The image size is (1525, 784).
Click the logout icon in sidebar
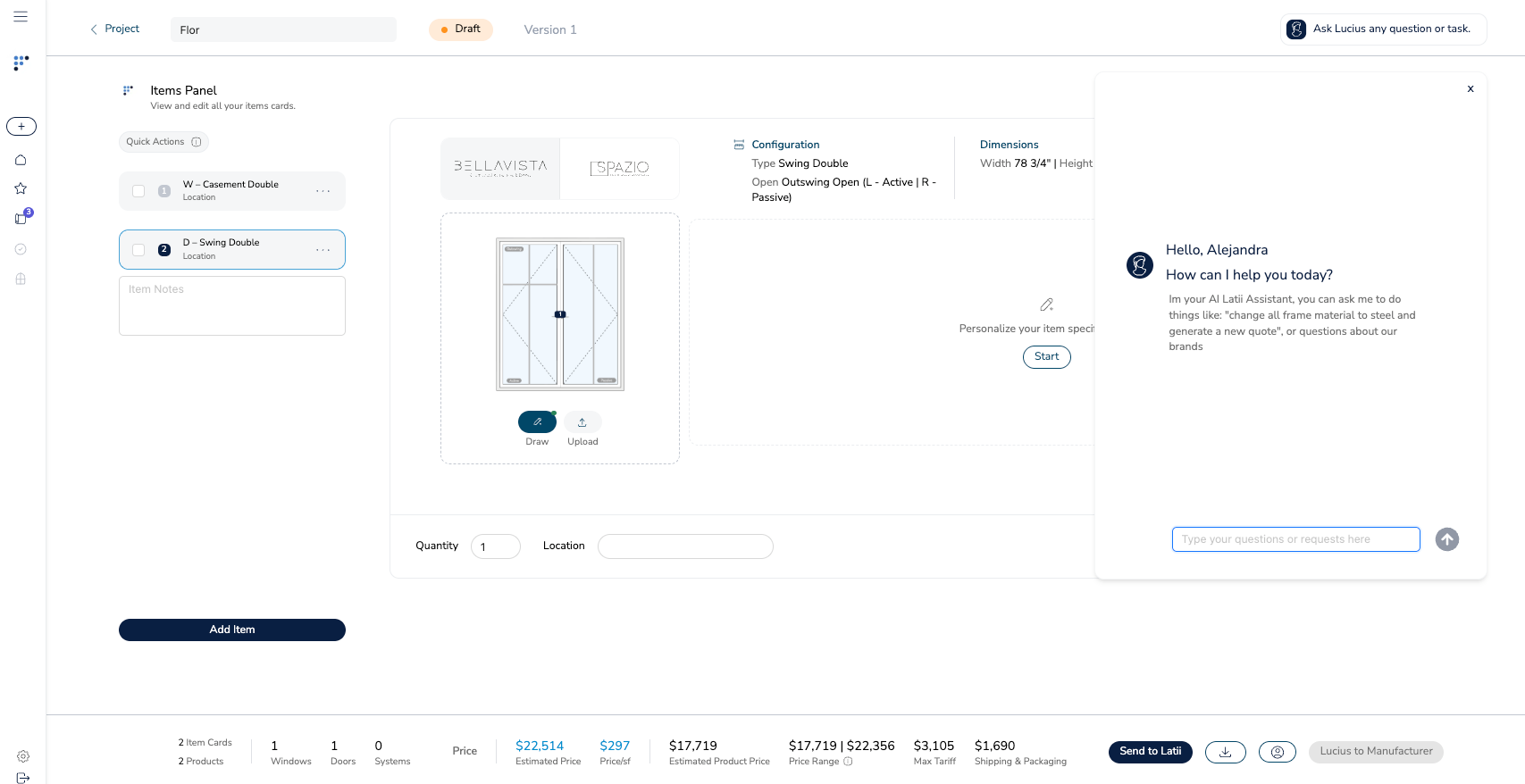click(23, 778)
